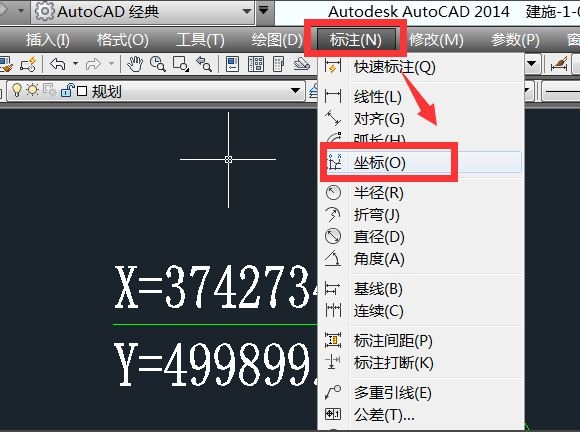Click the 标注(N) menu

tap(356, 40)
